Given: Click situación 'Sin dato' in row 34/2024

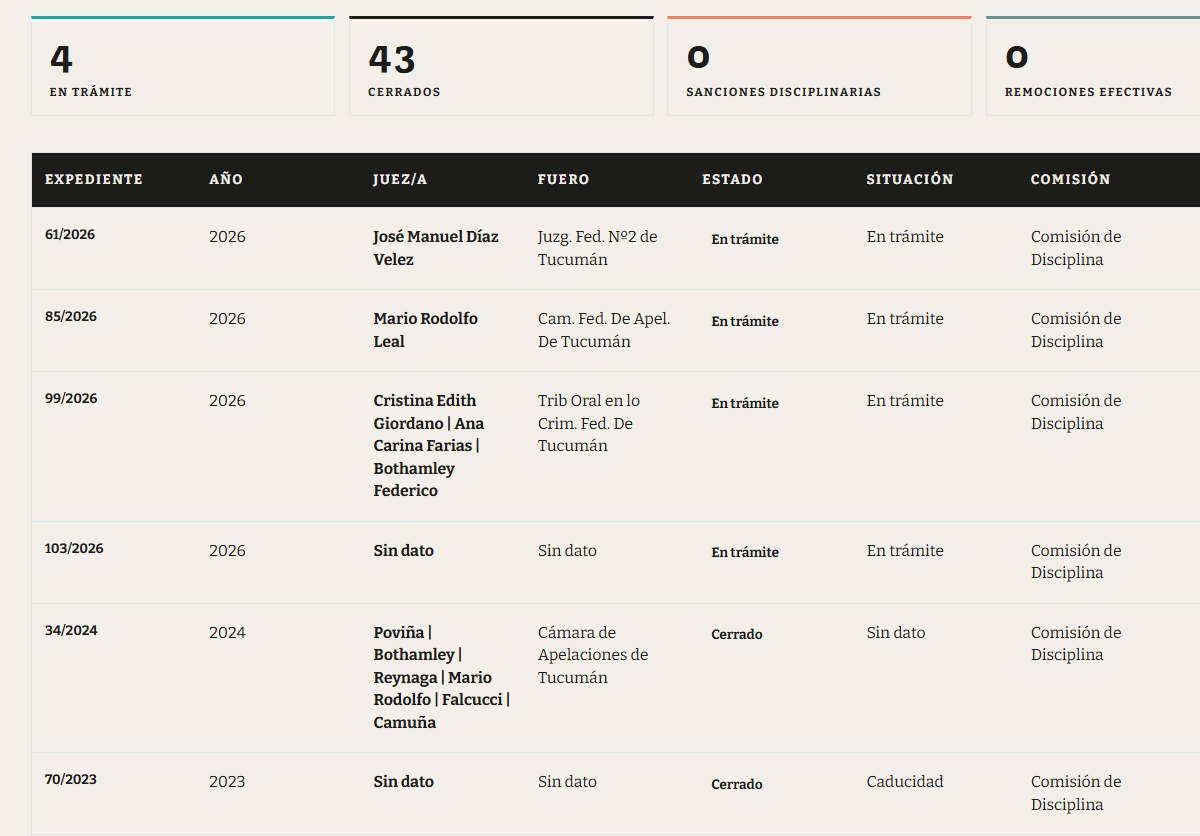Looking at the screenshot, I should 896,633.
